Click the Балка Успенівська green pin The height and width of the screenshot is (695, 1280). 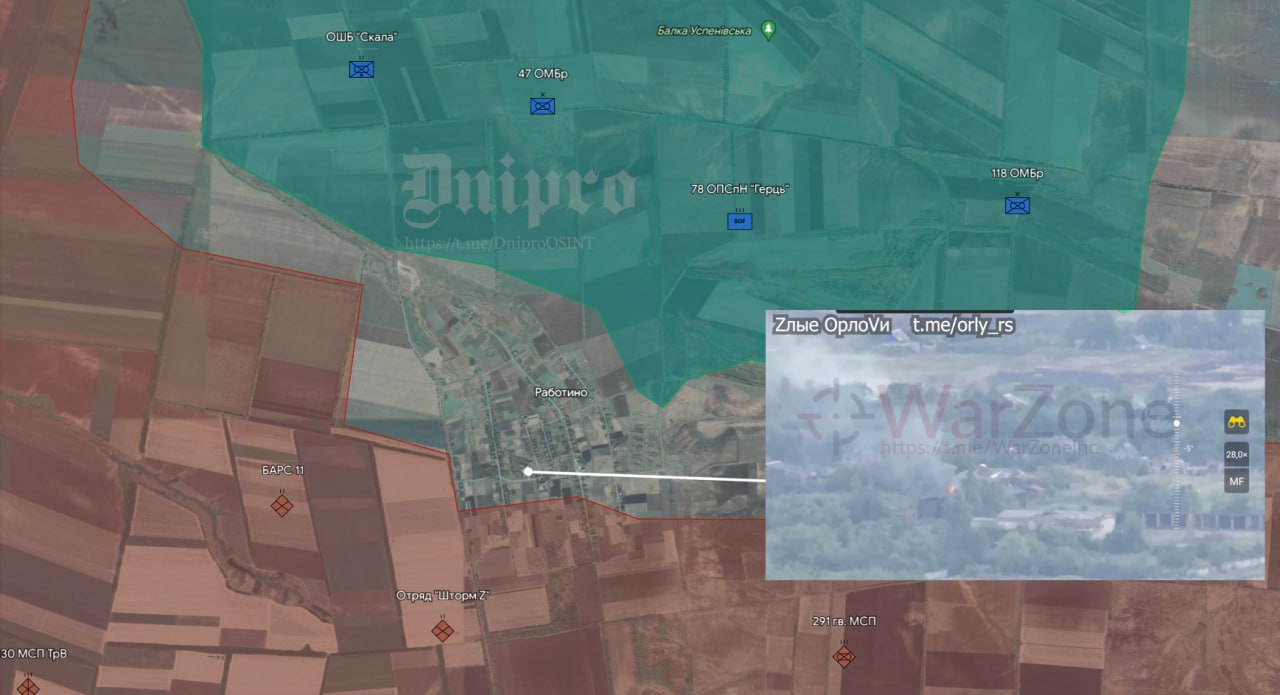768,30
